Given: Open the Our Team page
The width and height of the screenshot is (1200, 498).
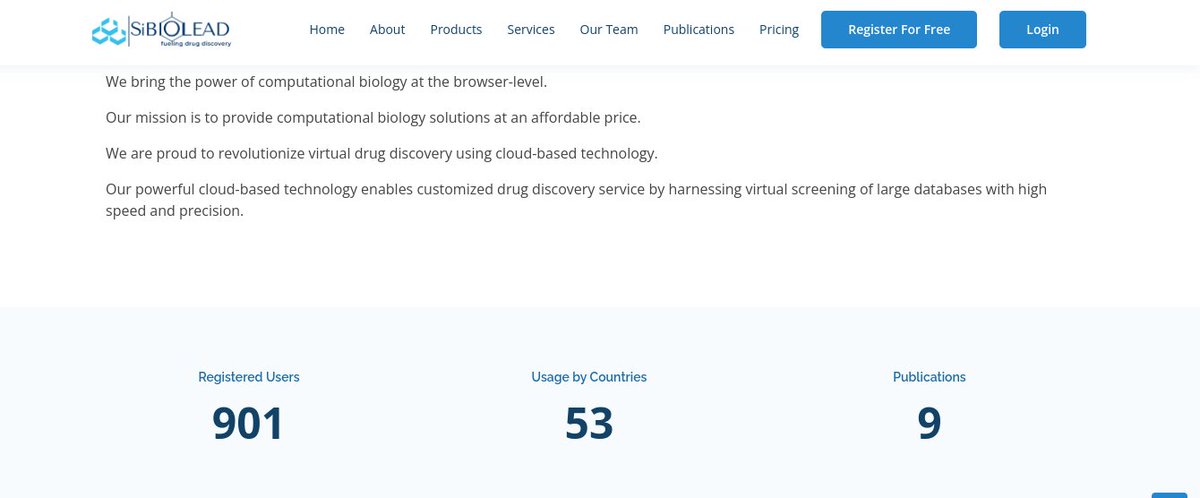Looking at the screenshot, I should [609, 29].
